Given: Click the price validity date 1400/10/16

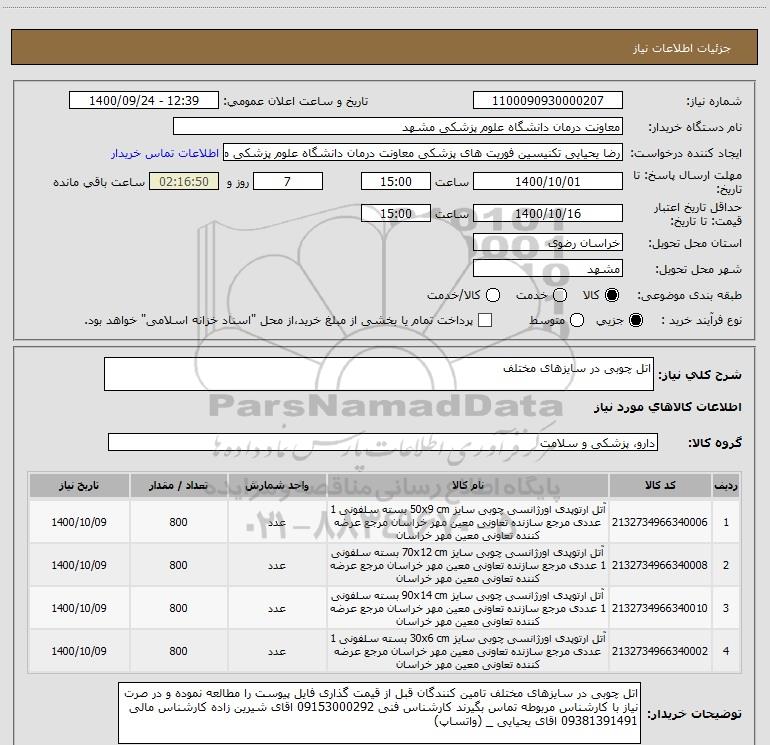Looking at the screenshot, I should [x=548, y=214].
